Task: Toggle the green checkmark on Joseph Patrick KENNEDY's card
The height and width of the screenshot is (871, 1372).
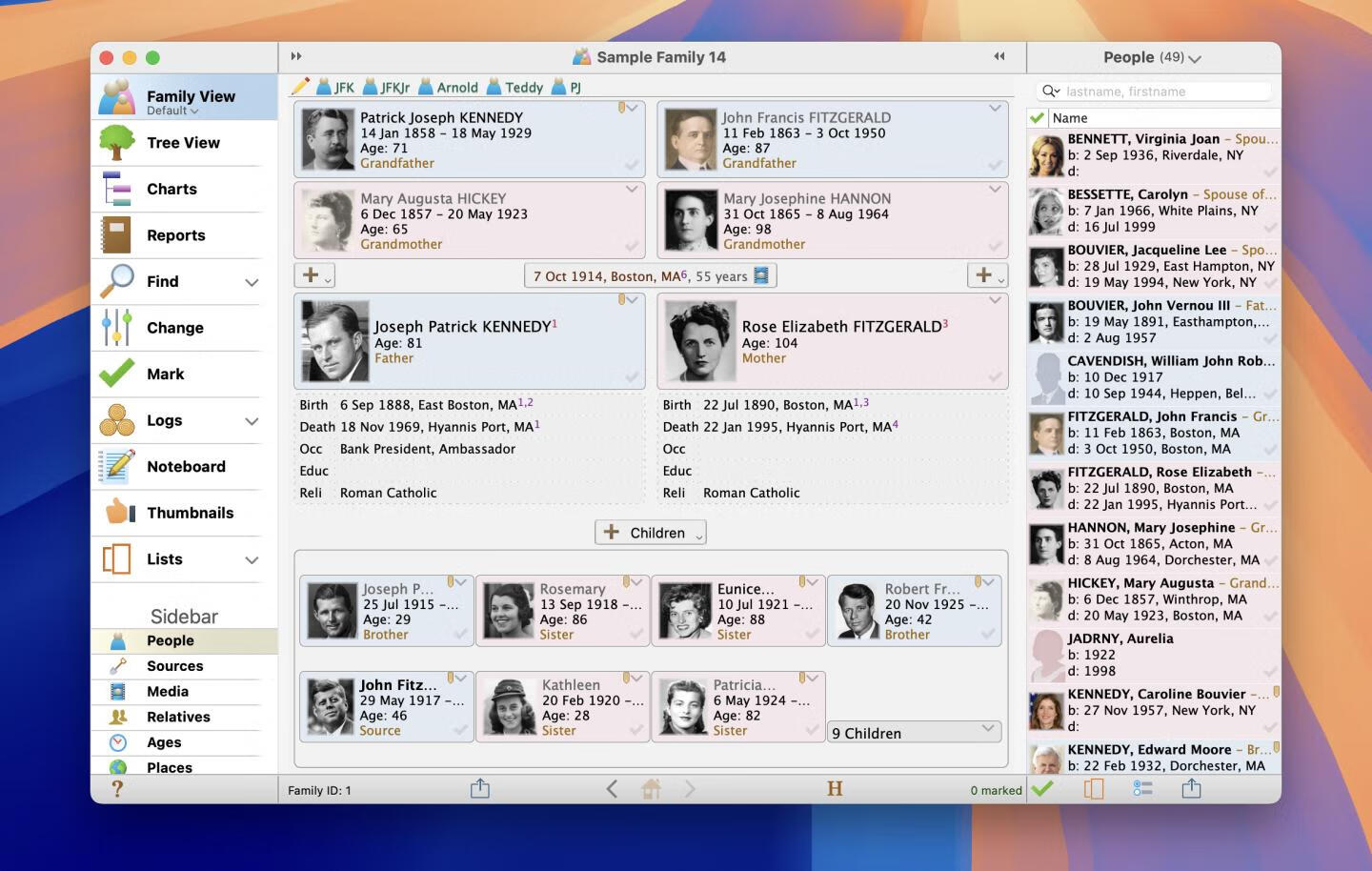Action: [x=632, y=378]
